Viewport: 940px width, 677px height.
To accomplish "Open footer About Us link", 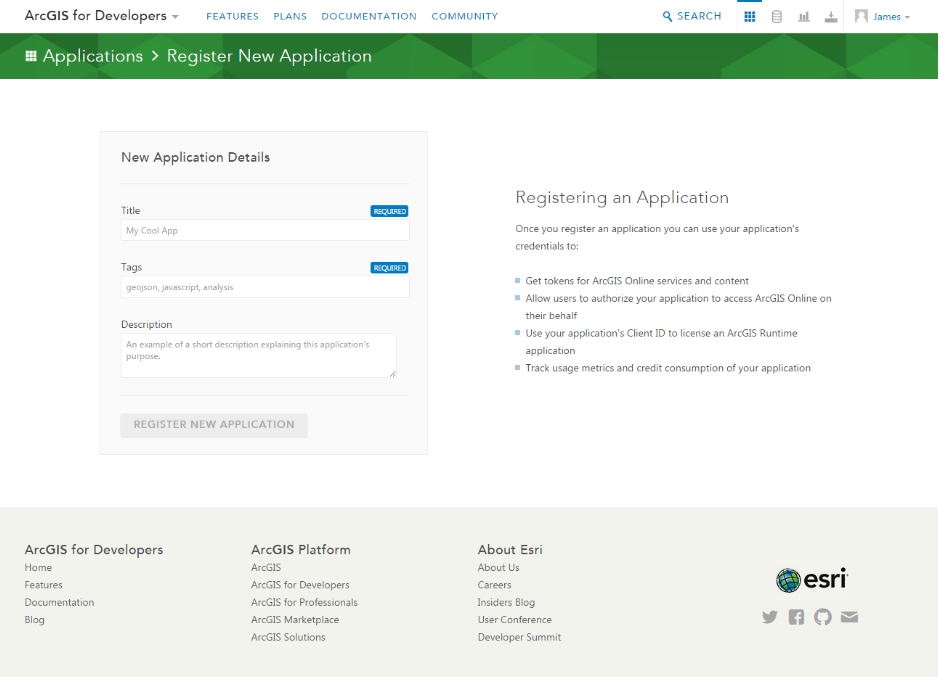I will pos(499,567).
